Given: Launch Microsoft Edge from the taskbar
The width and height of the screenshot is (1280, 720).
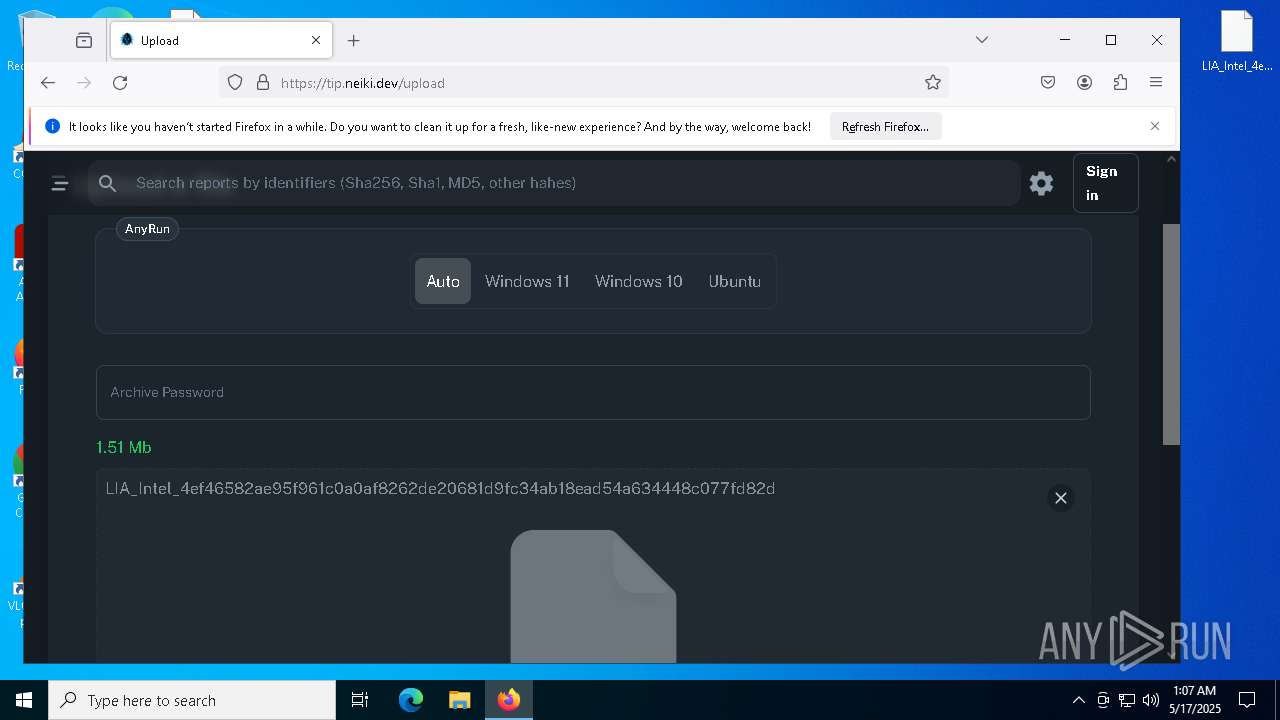Looking at the screenshot, I should click(411, 700).
